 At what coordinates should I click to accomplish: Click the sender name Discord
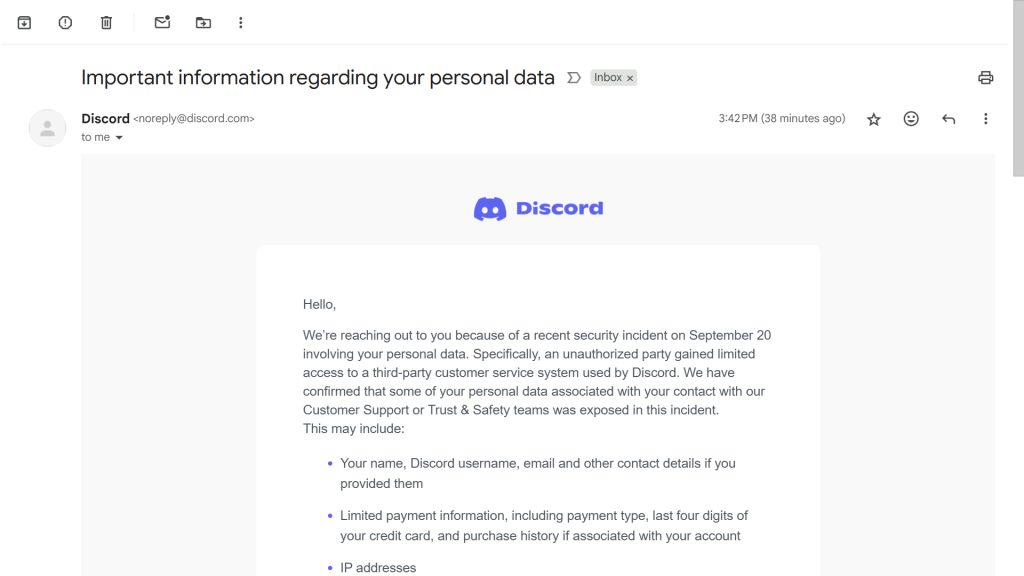tap(105, 118)
